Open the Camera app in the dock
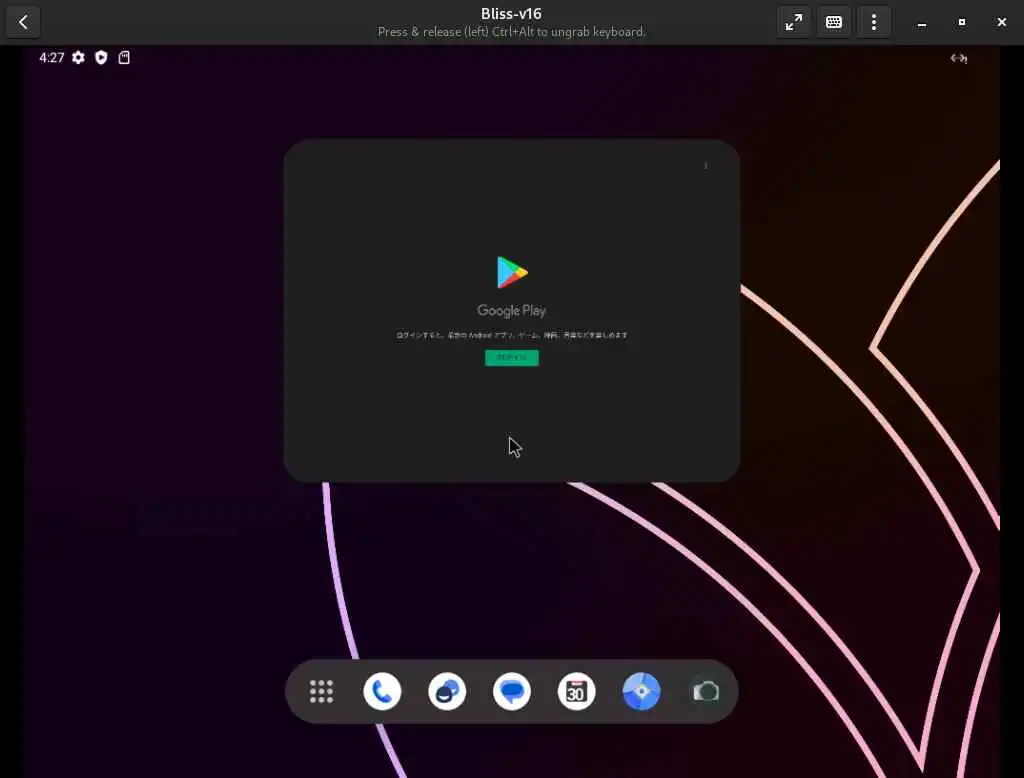This screenshot has width=1024, height=778. tap(706, 691)
